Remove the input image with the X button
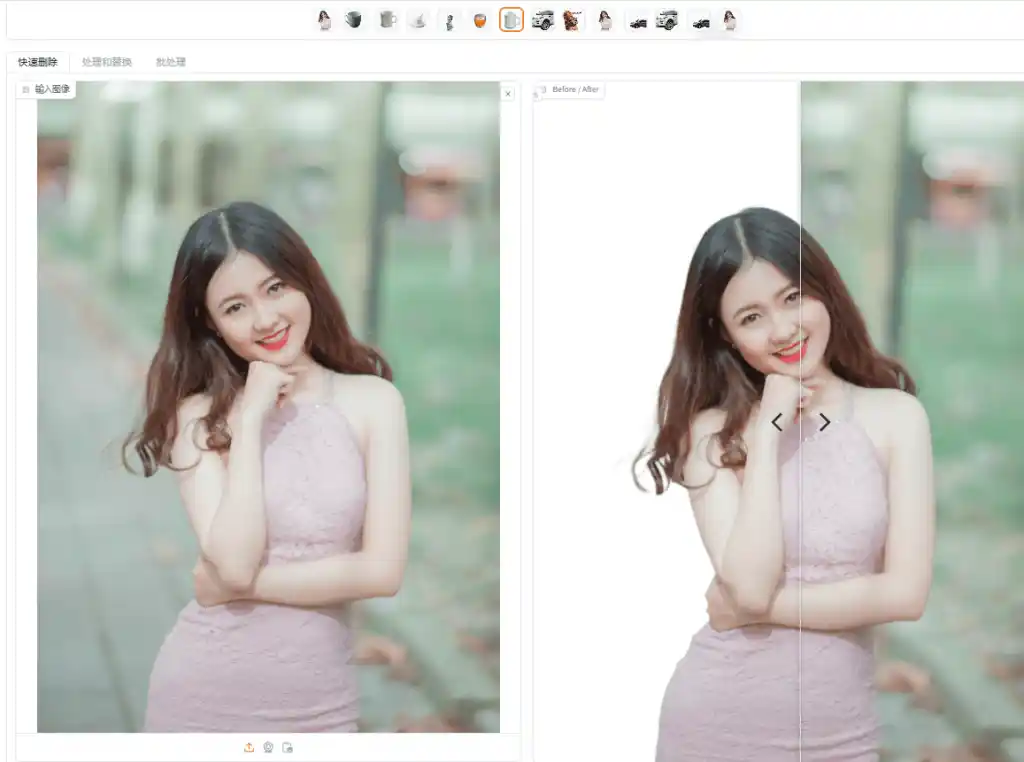The width and height of the screenshot is (1024, 762). click(508, 93)
